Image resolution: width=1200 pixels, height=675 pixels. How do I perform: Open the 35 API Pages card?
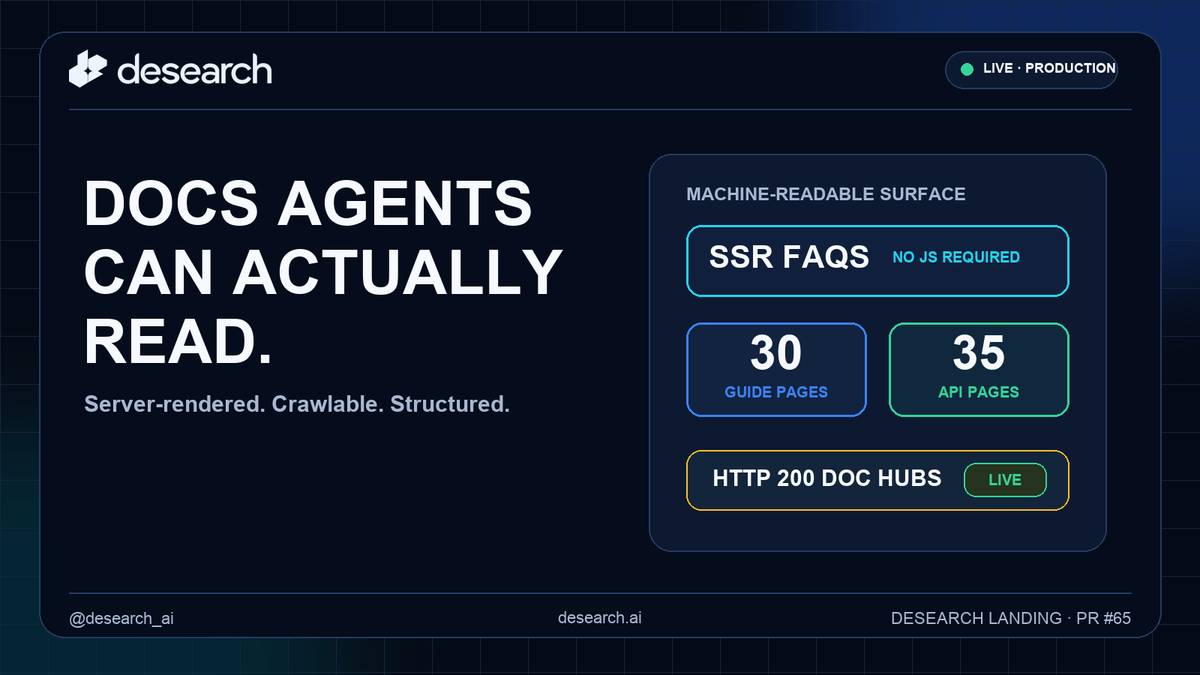pos(979,369)
